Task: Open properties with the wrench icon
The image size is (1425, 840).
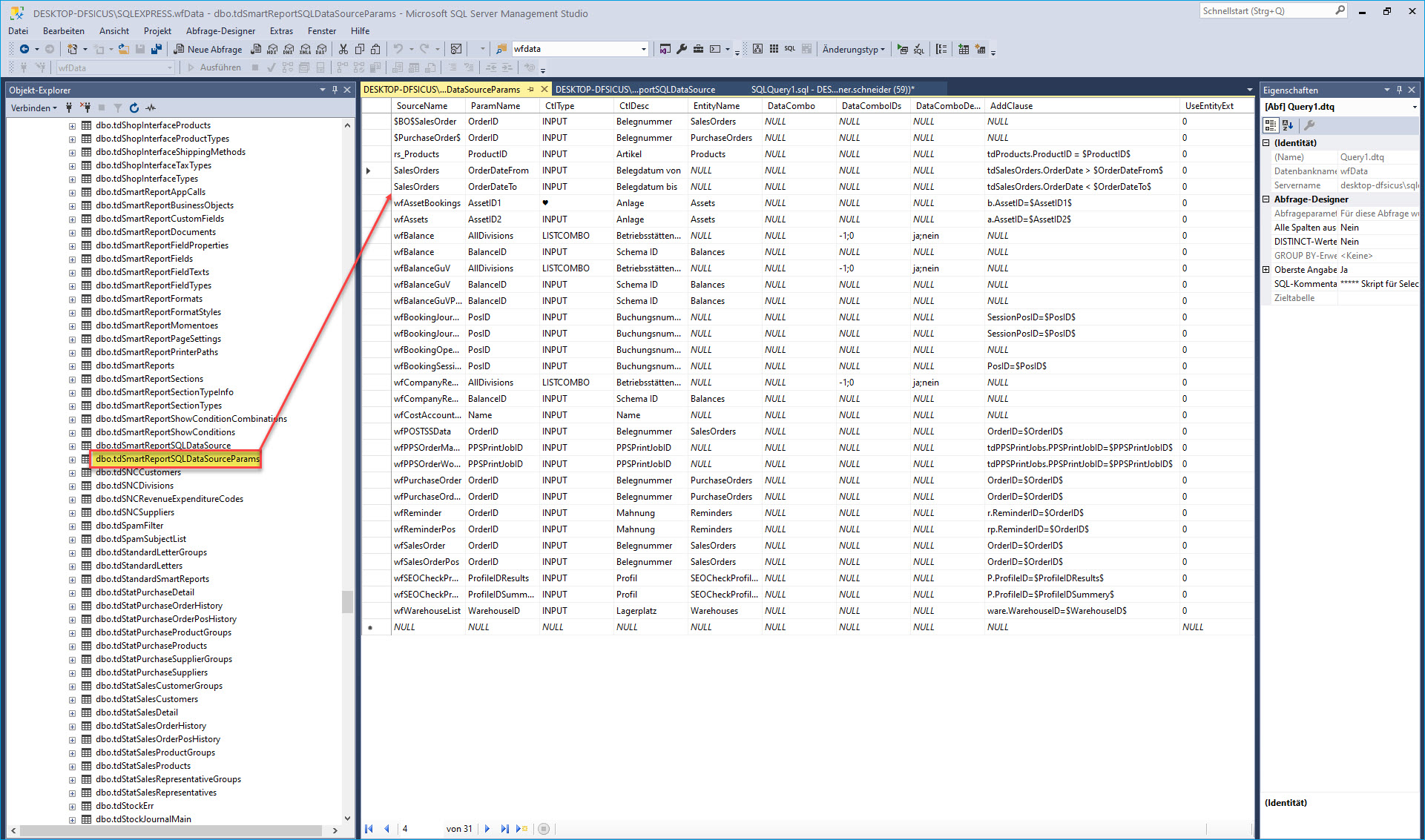Action: pyautogui.click(x=682, y=49)
